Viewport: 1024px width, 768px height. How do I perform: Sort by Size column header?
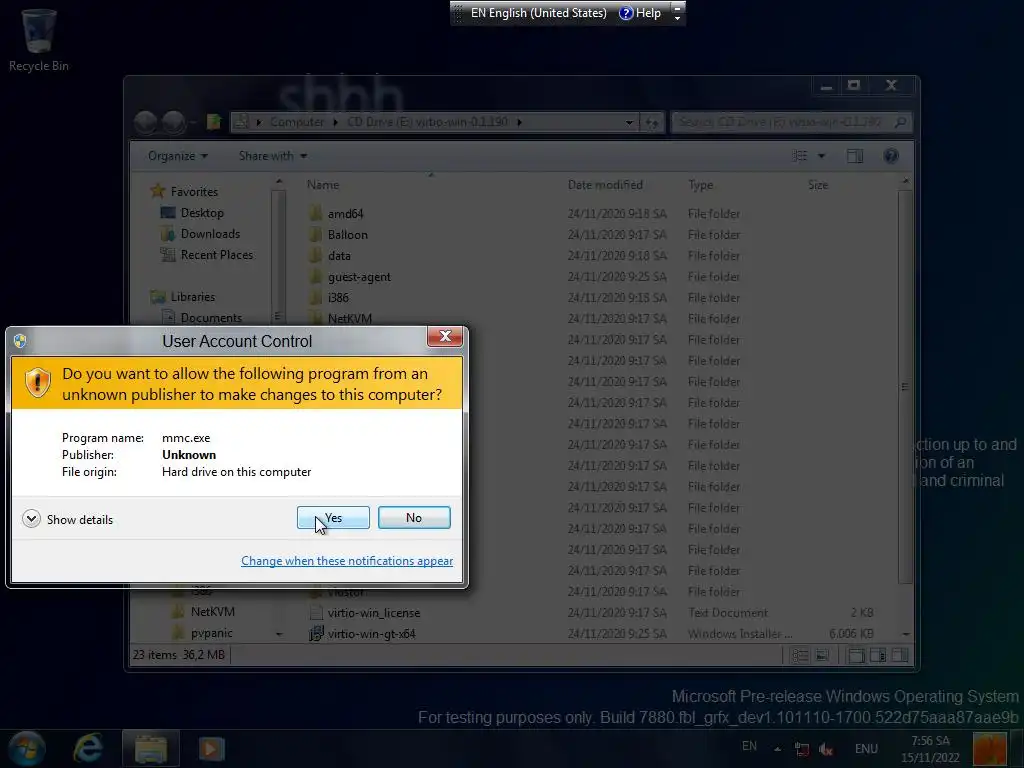818,185
